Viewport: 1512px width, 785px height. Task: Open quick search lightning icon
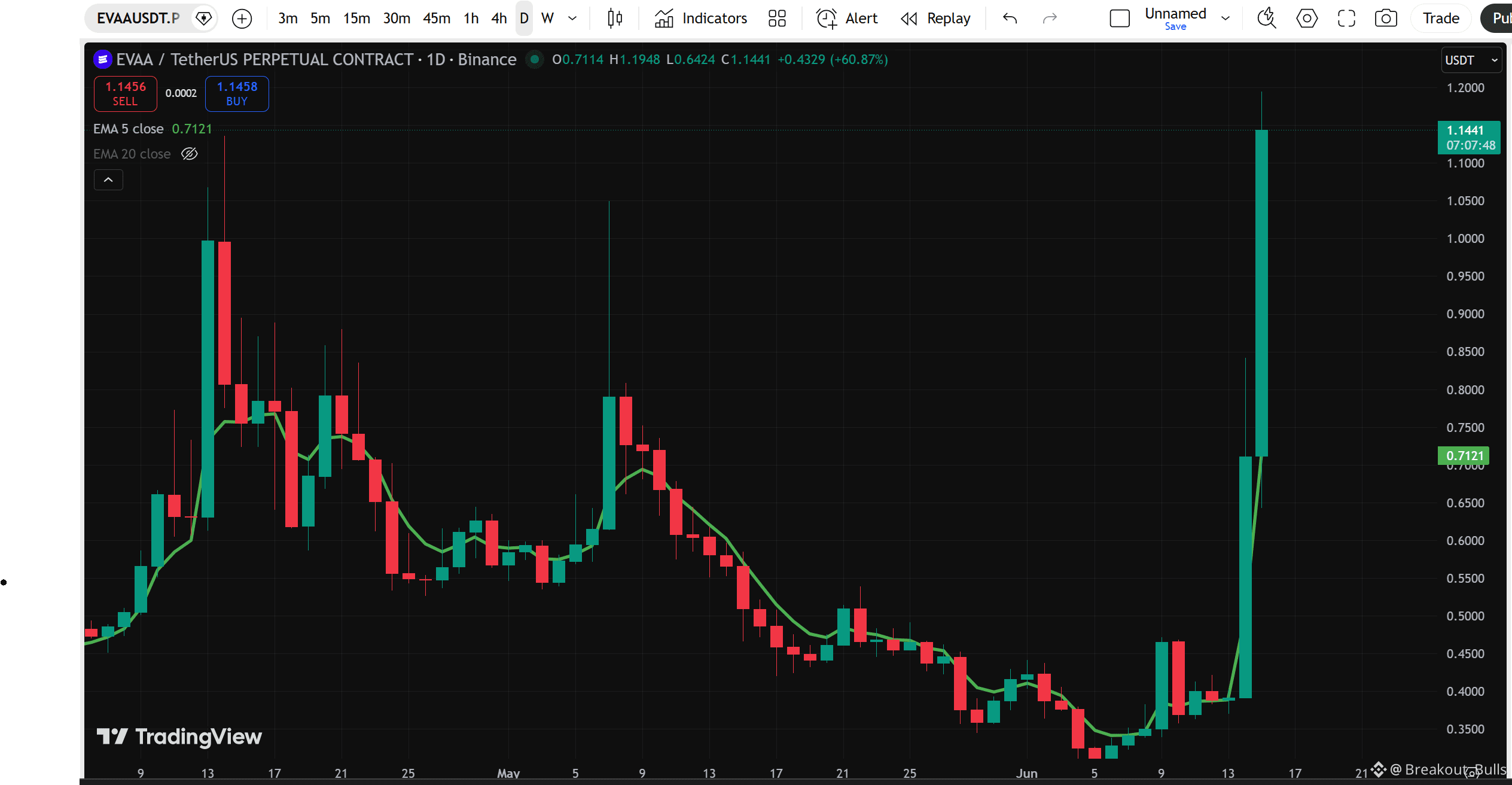click(x=1266, y=19)
